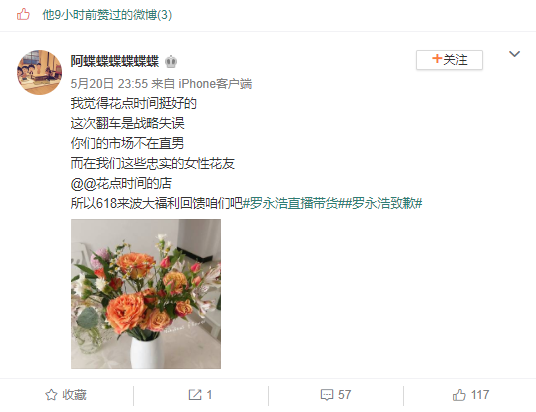Open the post timestamp 5月20日 23:55
This screenshot has width=536, height=412.
pos(109,83)
